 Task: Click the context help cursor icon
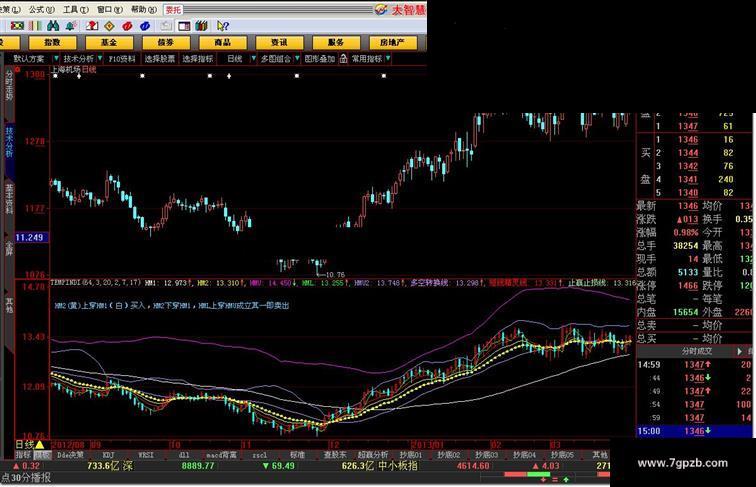click(x=222, y=26)
